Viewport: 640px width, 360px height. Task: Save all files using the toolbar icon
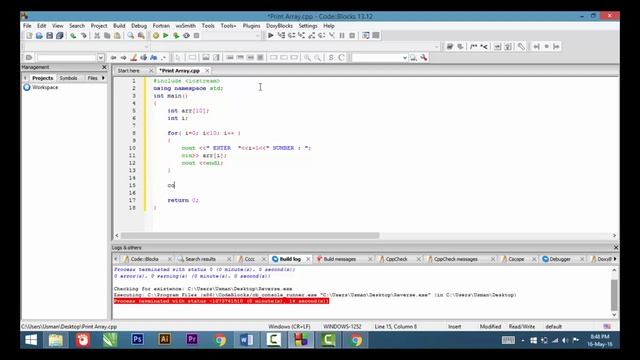tap(60, 36)
